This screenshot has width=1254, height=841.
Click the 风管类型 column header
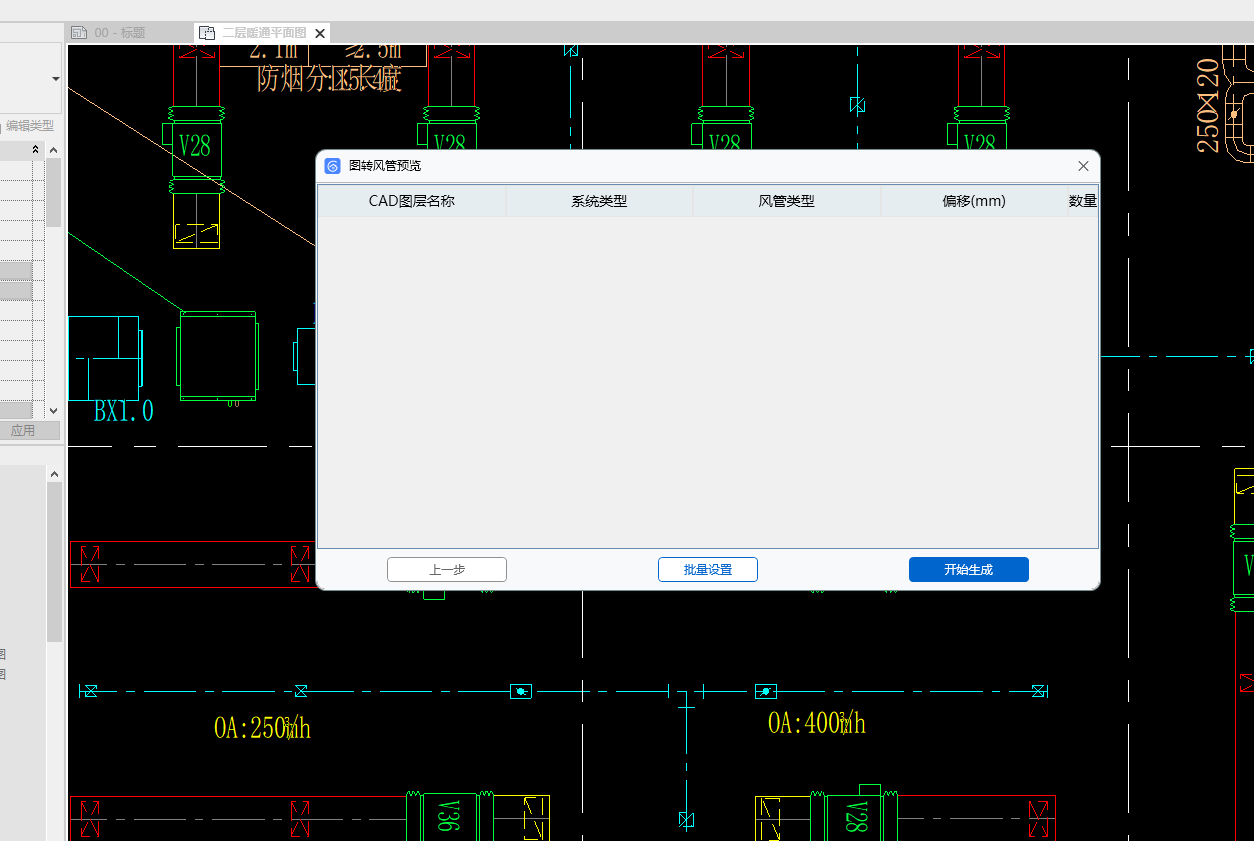point(786,201)
